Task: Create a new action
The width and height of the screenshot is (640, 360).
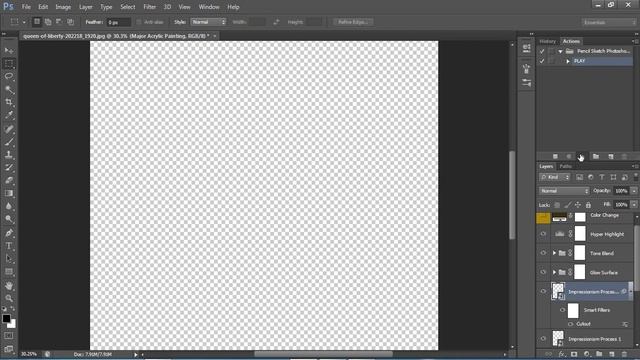Action: [611, 157]
